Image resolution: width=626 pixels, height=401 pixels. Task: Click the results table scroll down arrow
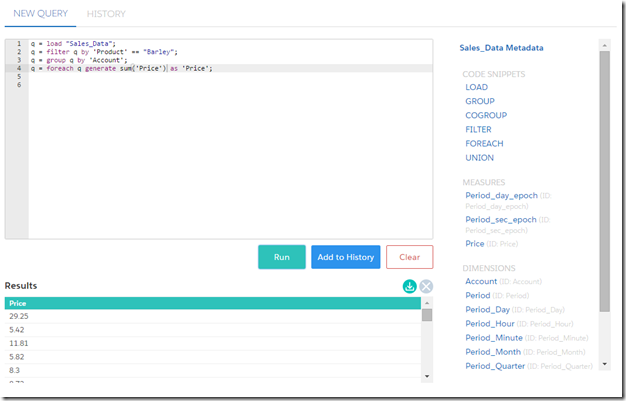point(427,376)
